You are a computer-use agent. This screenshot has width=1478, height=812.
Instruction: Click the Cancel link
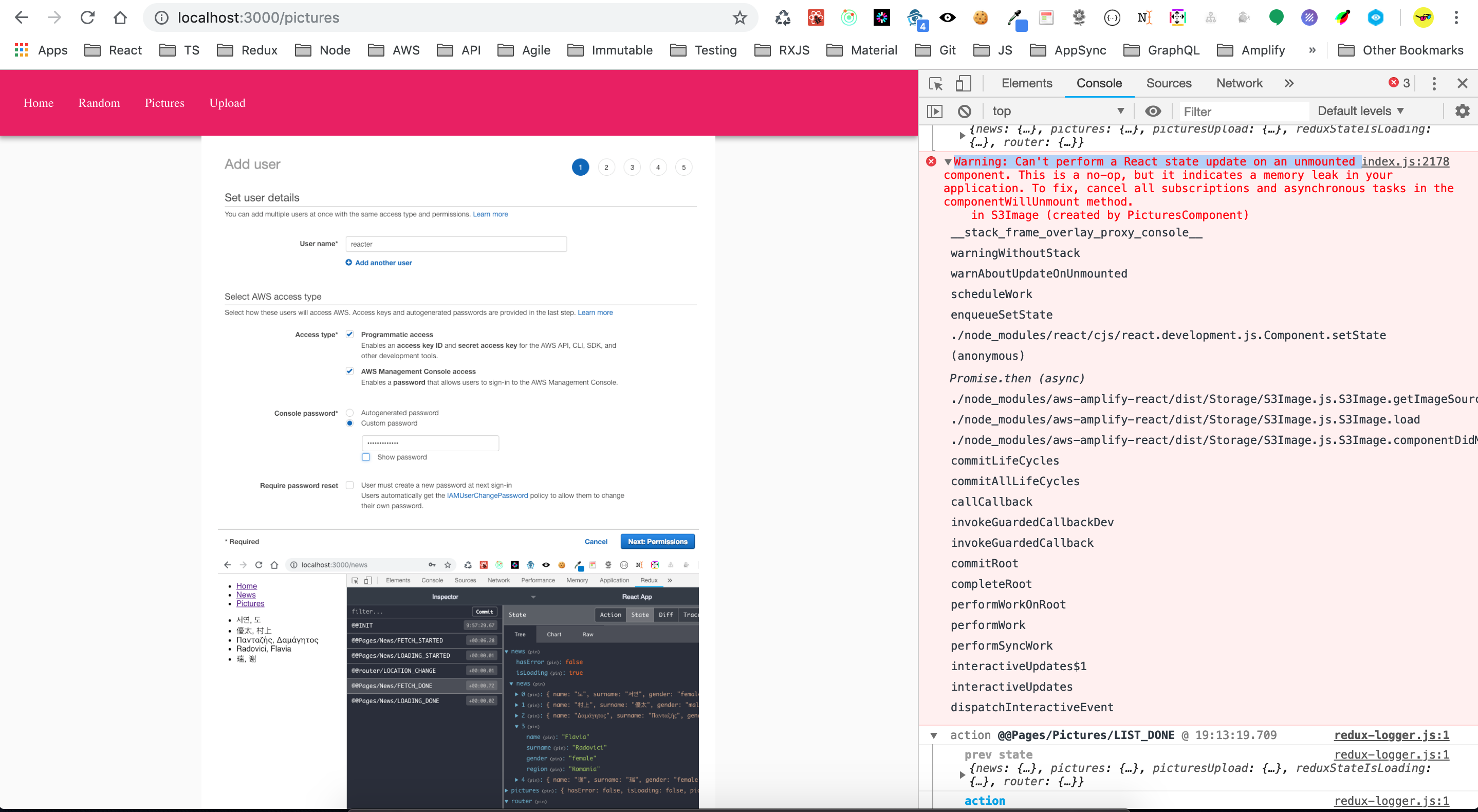(x=596, y=541)
